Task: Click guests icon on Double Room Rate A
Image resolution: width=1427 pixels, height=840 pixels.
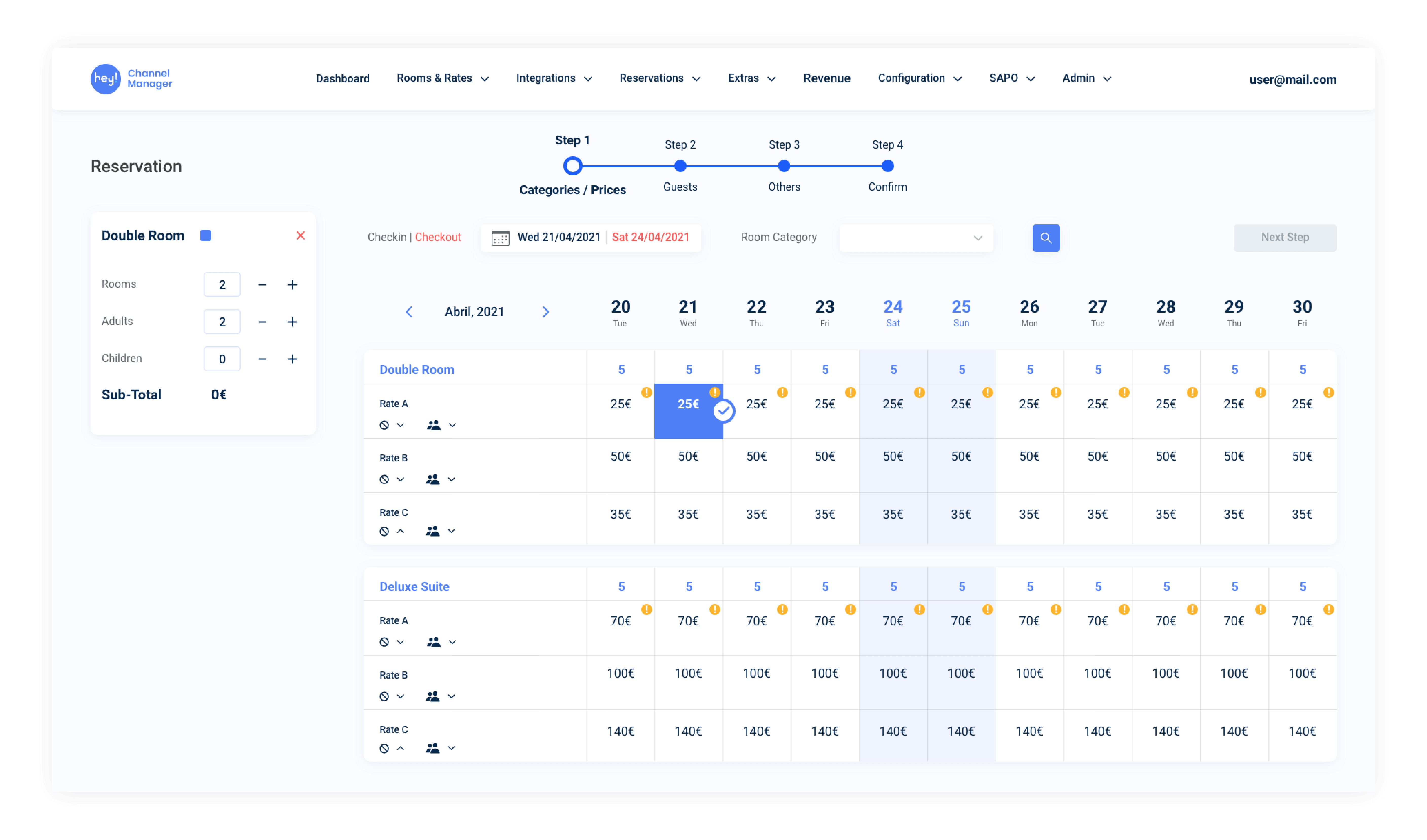Action: (x=434, y=425)
